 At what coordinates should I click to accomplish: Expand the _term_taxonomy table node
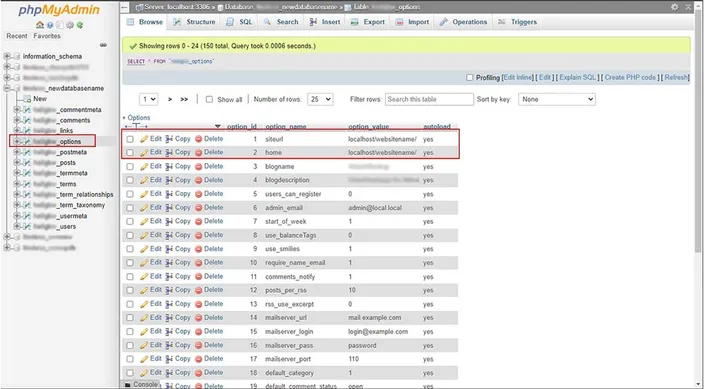click(x=17, y=205)
